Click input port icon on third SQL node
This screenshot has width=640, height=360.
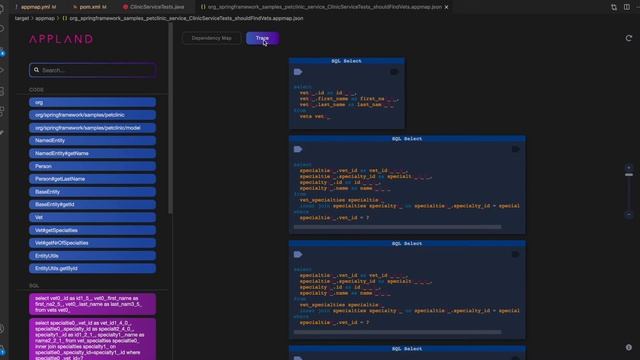[298, 254]
